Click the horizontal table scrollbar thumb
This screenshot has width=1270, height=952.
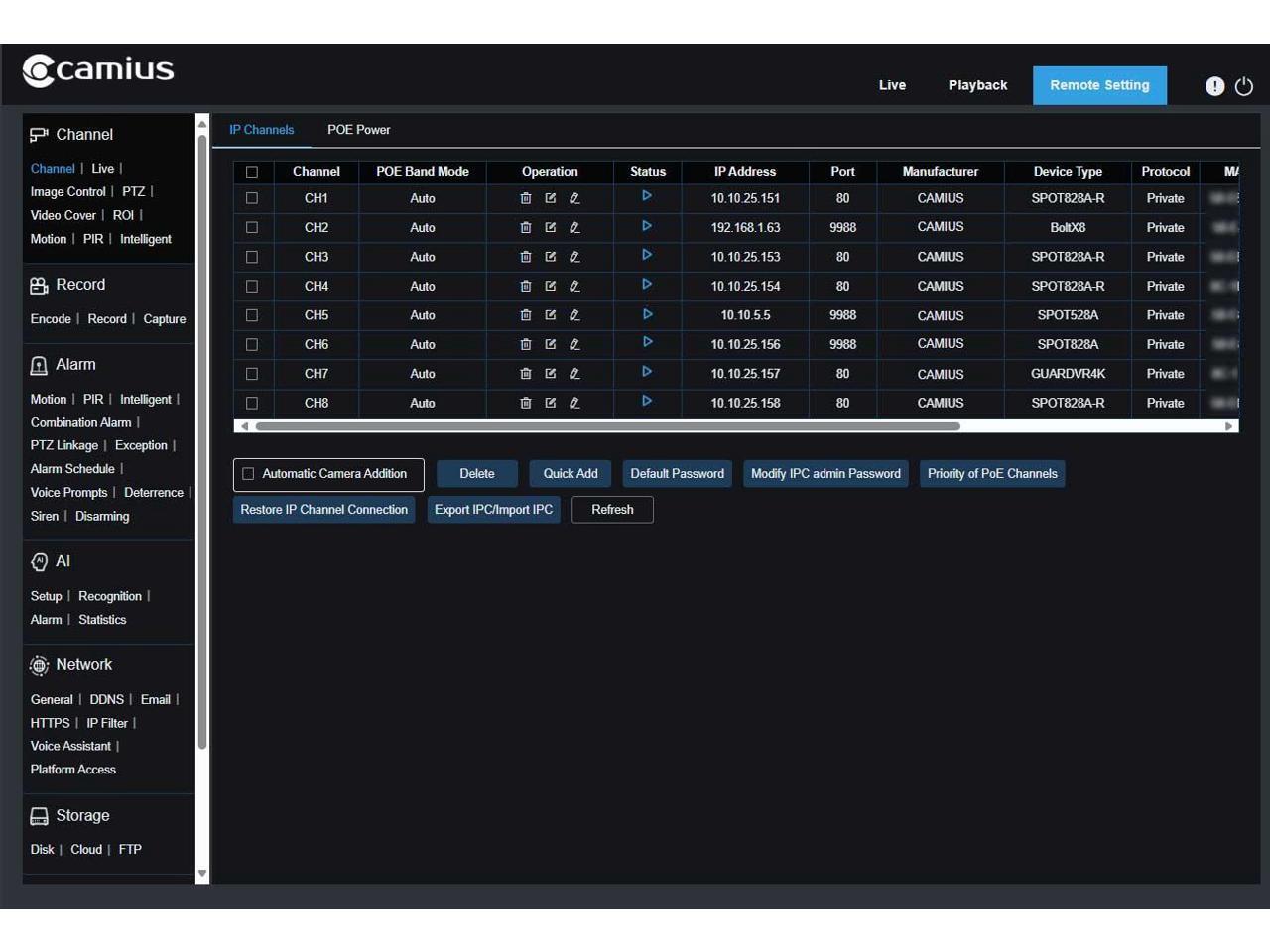pyautogui.click(x=607, y=426)
